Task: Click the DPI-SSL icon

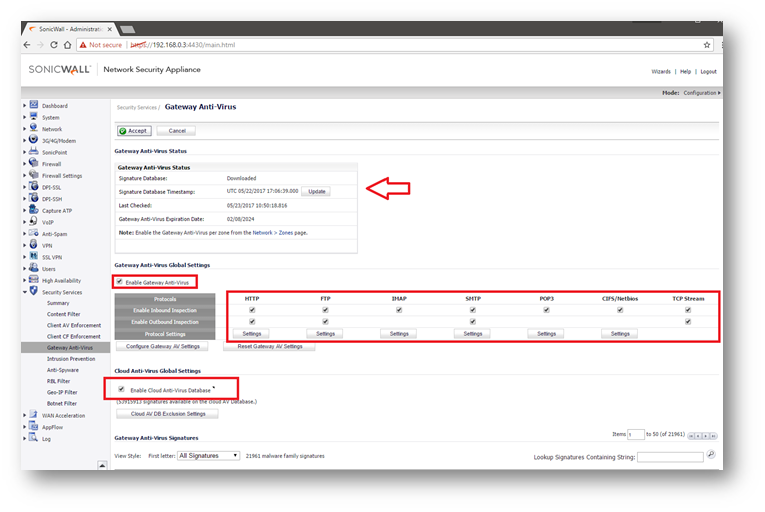Action: click(x=34, y=186)
